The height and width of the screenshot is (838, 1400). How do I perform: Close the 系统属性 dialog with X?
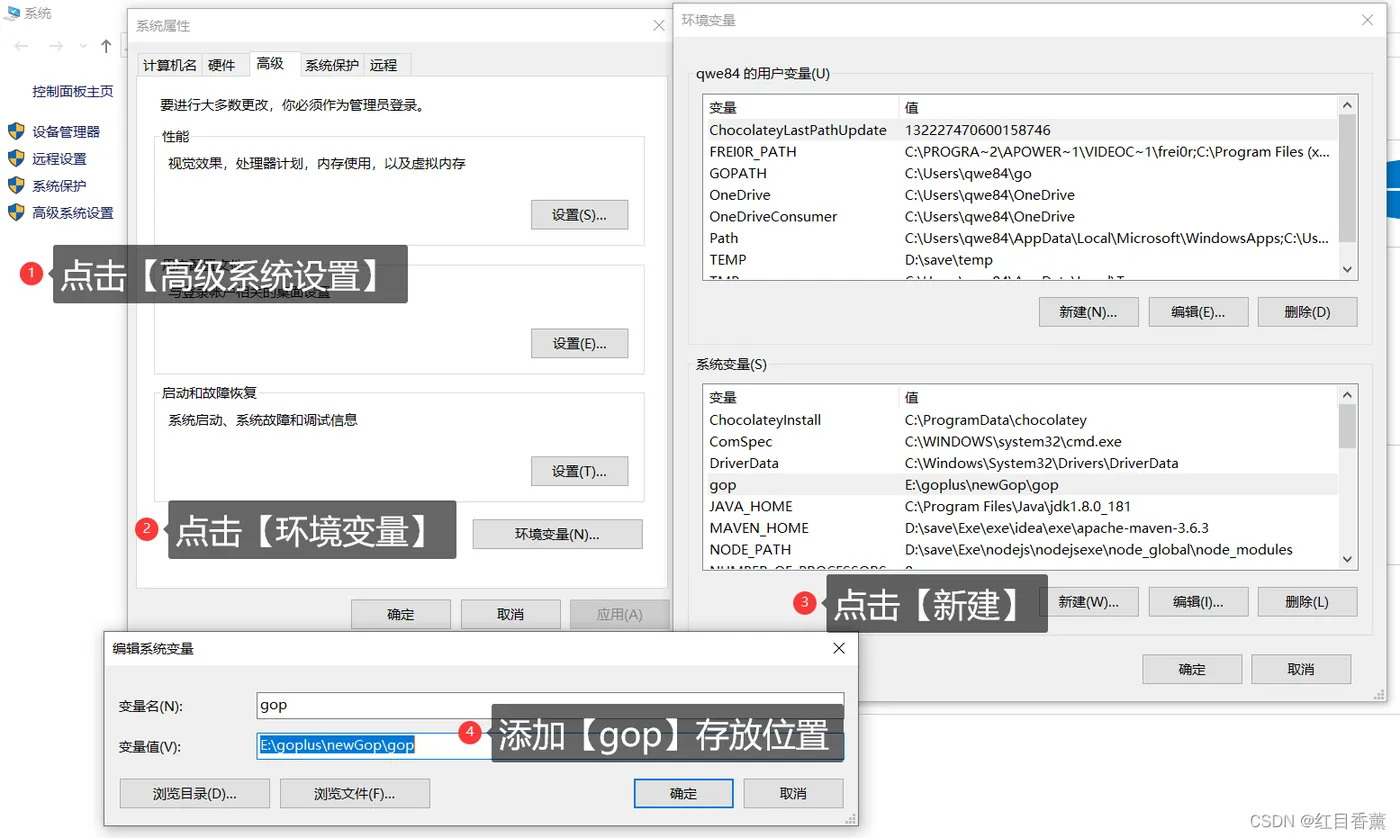pos(658,25)
